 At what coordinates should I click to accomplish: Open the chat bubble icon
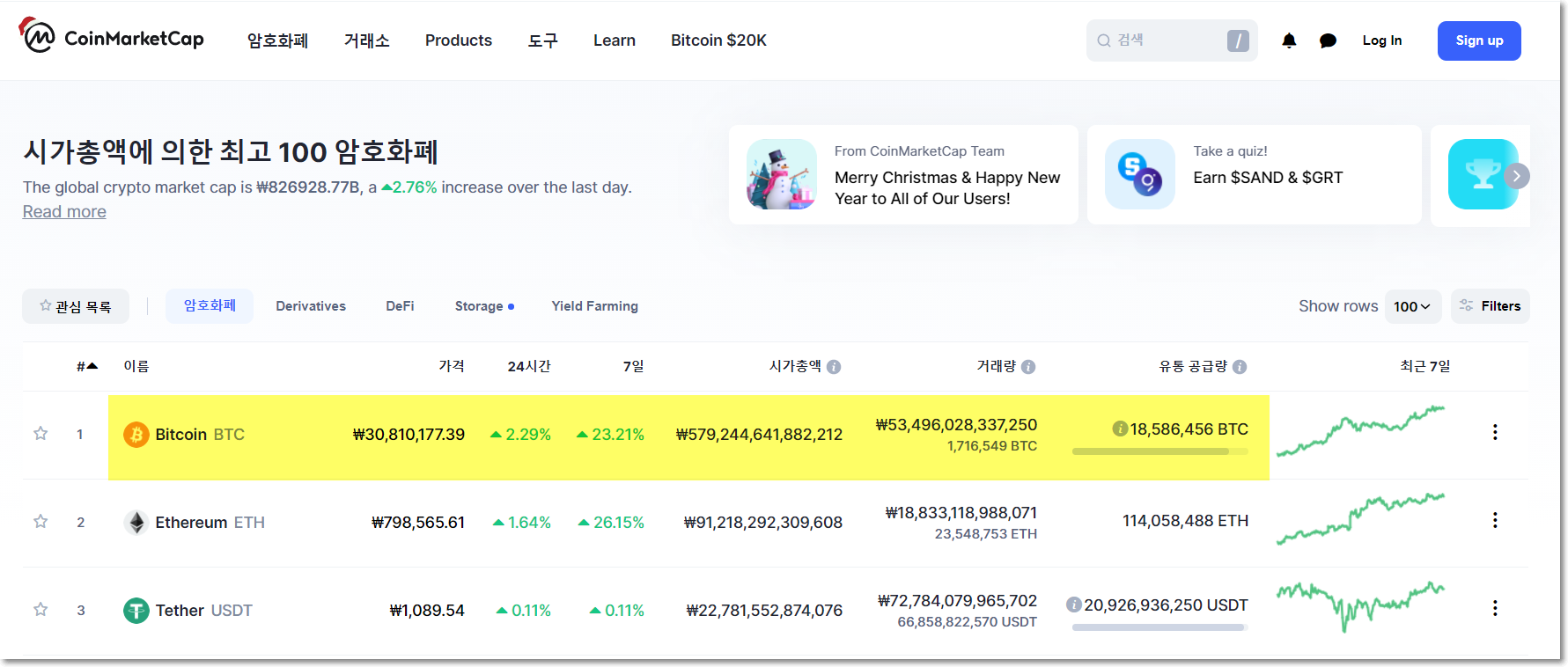pos(1328,40)
